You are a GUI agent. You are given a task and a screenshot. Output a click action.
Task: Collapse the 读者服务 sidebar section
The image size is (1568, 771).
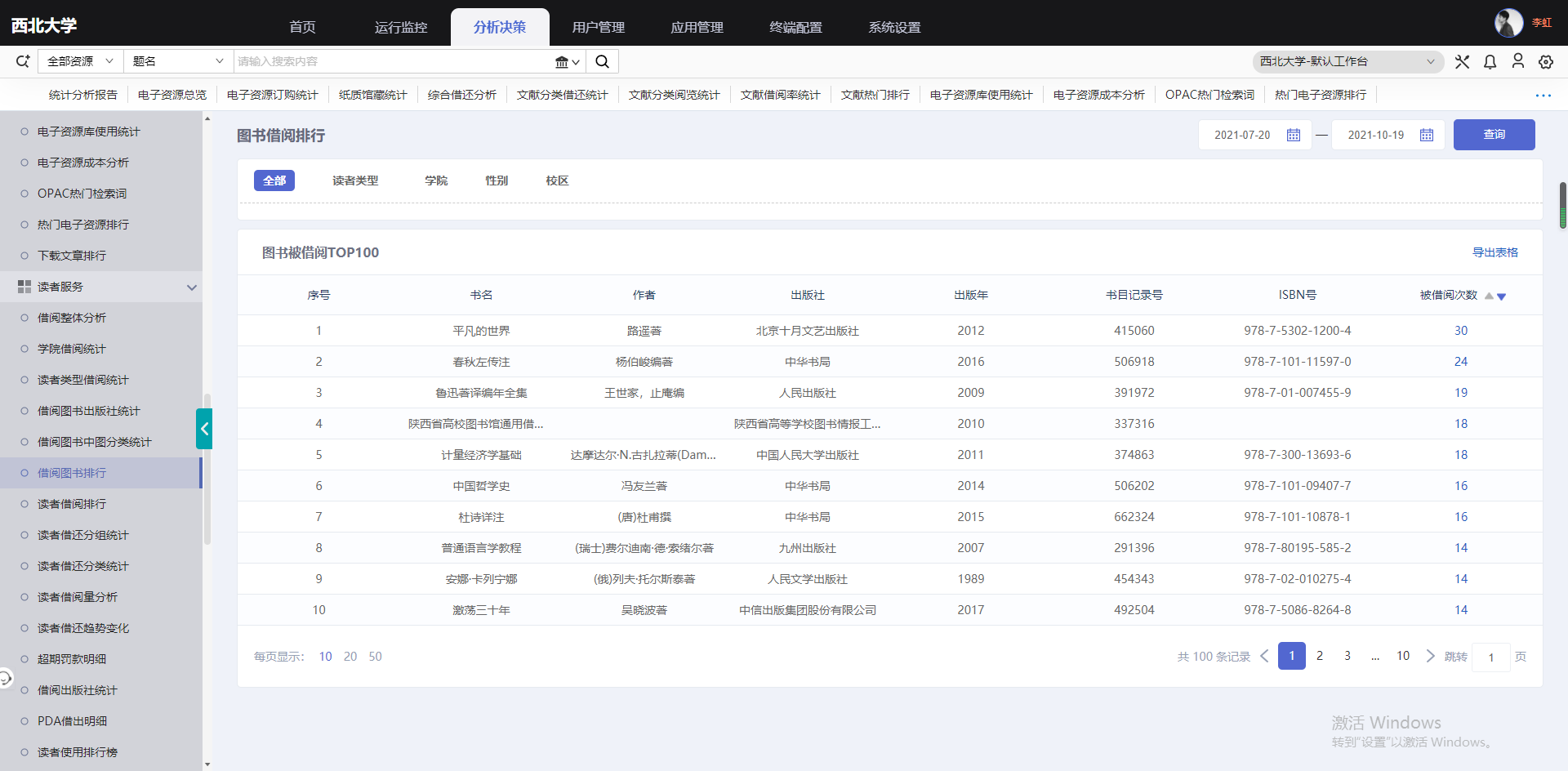[191, 287]
